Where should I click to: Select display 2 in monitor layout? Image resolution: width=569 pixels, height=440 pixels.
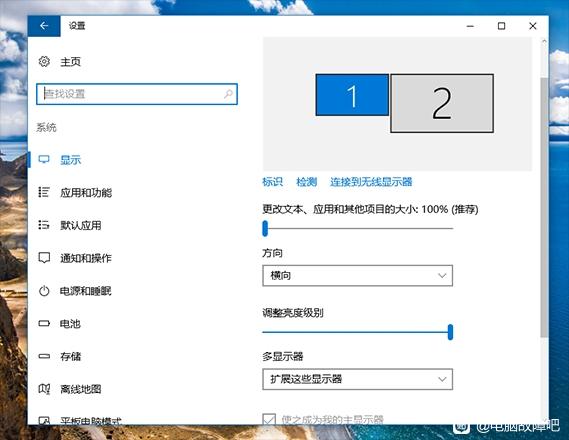tap(442, 103)
